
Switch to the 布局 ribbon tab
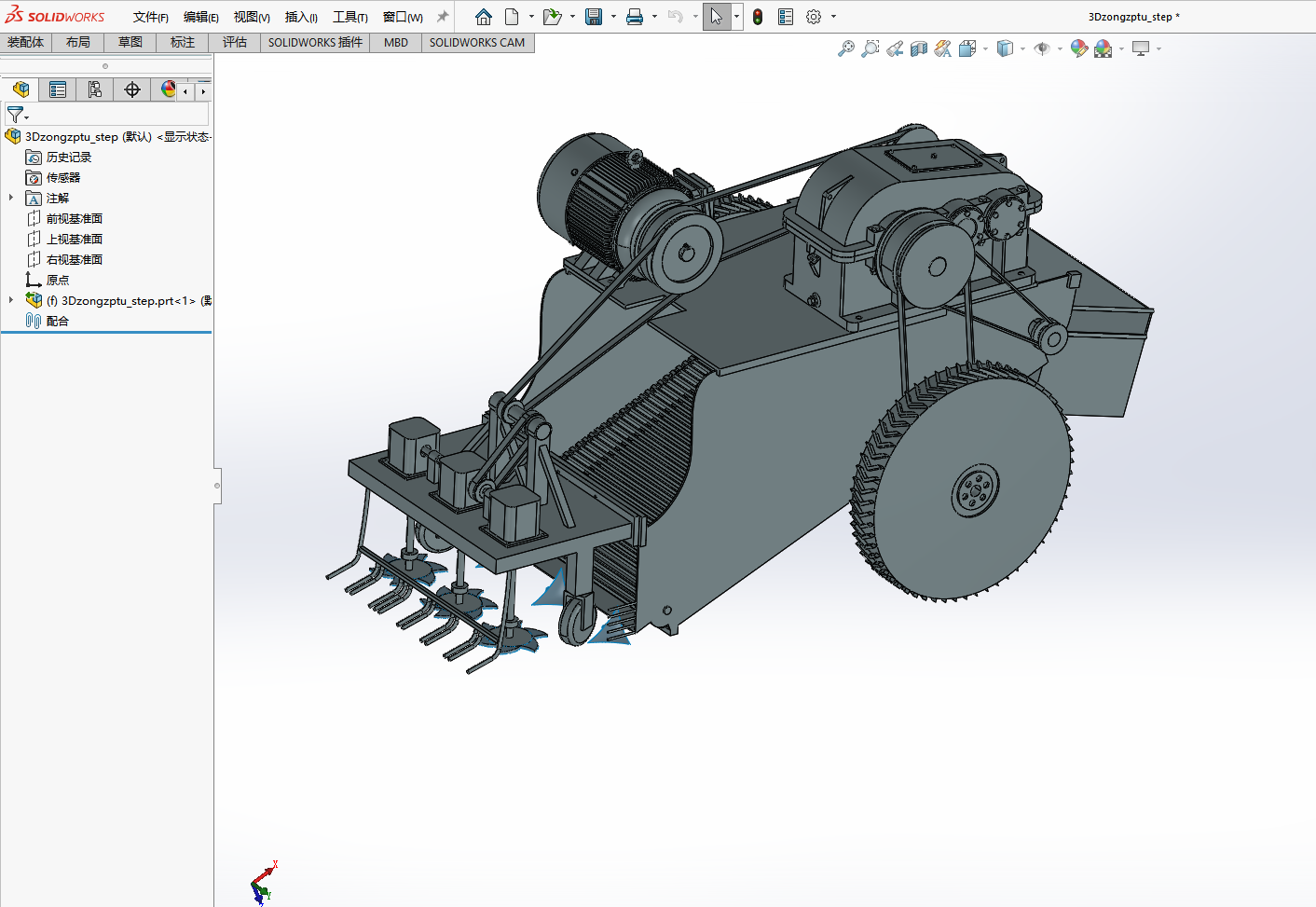(78, 42)
